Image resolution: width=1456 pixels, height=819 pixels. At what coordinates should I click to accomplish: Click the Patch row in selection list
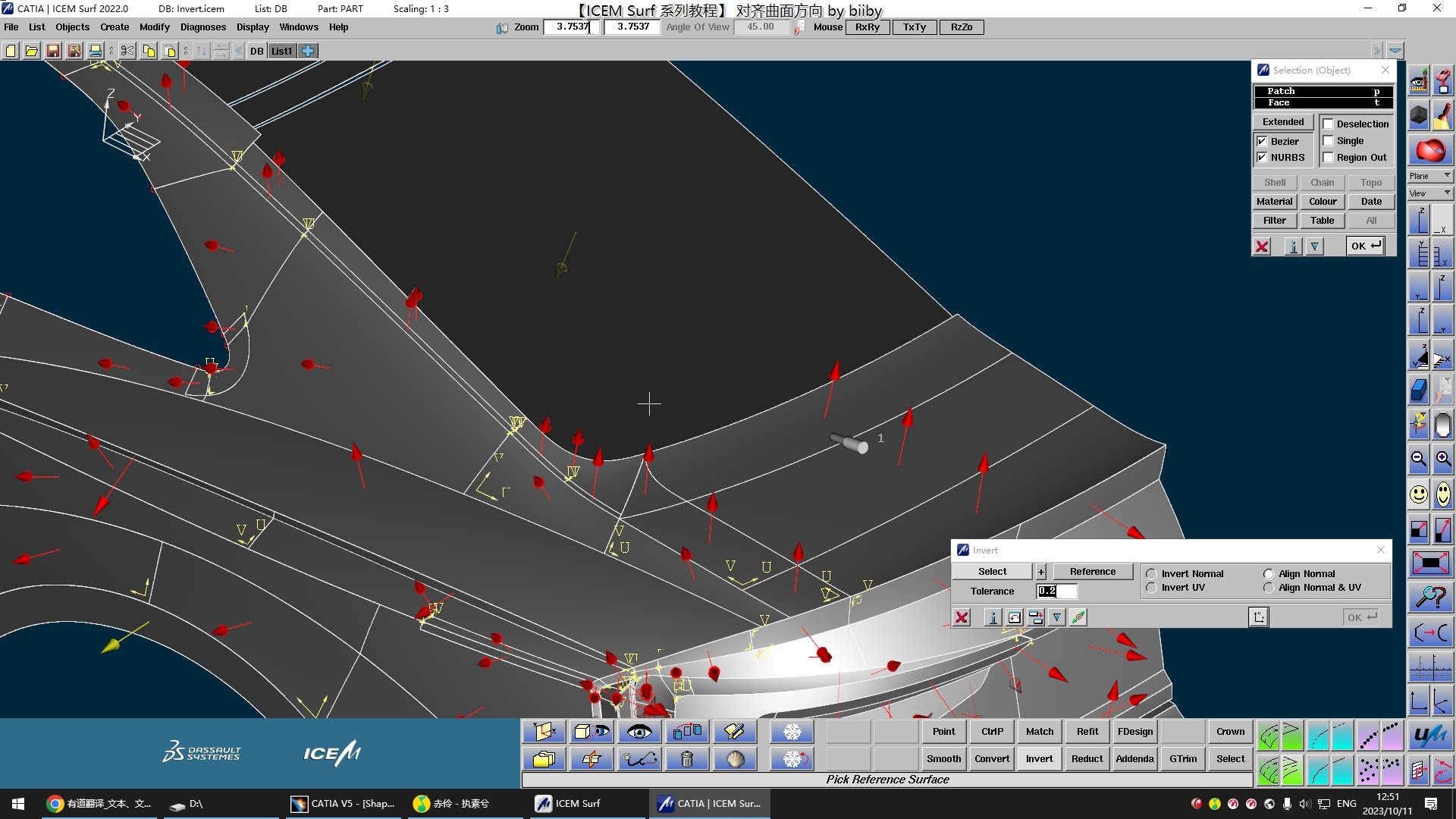click(1323, 91)
